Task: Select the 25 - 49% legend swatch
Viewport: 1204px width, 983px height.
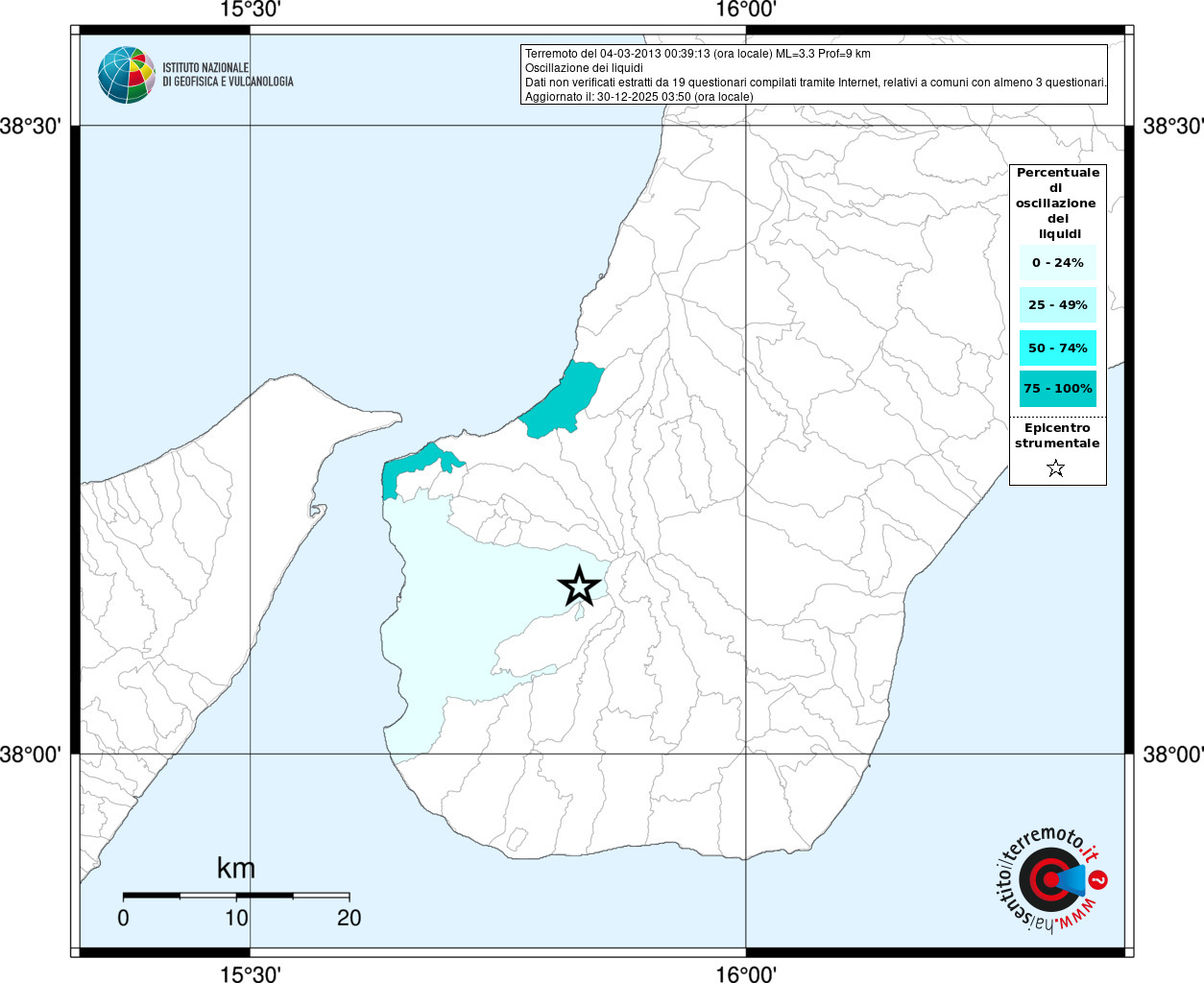Action: (x=1058, y=305)
